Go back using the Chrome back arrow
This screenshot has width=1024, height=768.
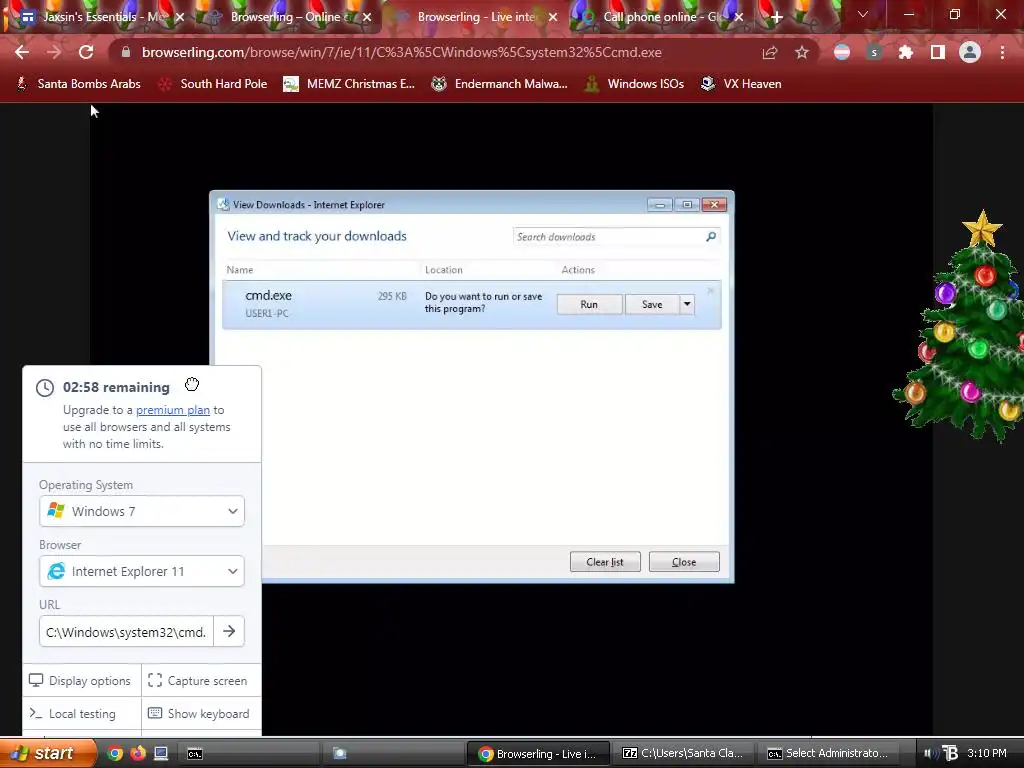click(22, 52)
